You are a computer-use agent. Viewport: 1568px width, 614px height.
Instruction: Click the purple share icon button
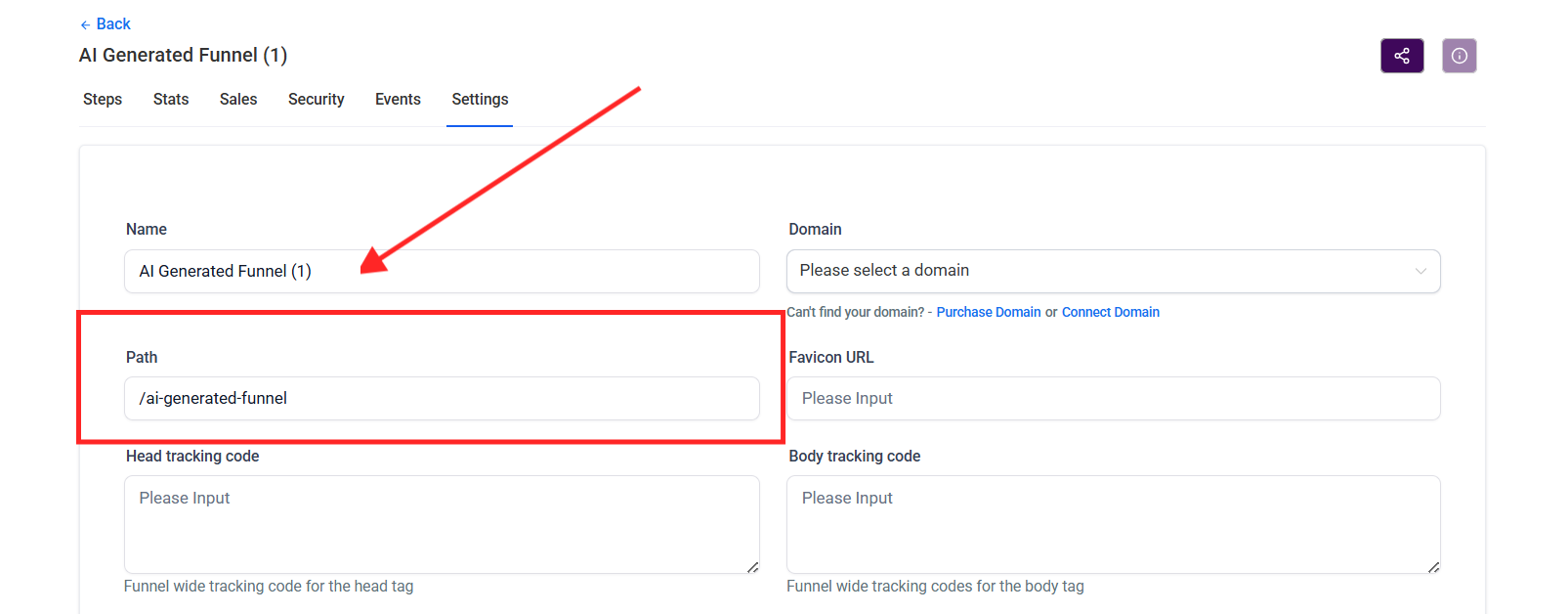[x=1401, y=56]
